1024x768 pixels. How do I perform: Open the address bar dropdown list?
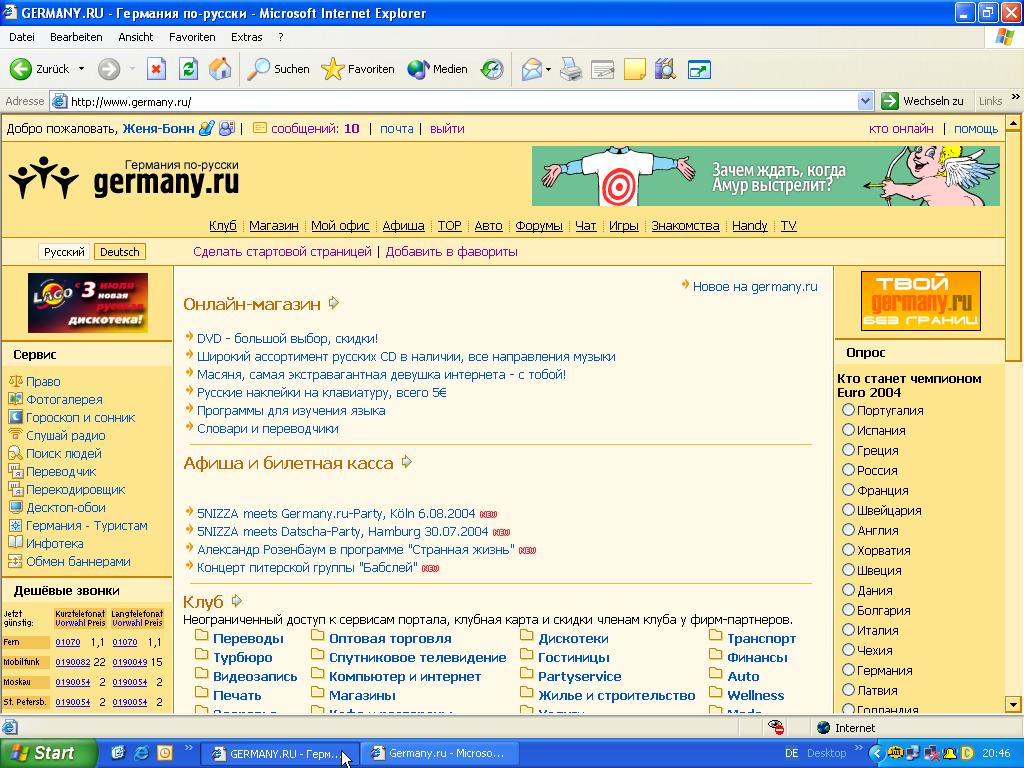tap(865, 101)
